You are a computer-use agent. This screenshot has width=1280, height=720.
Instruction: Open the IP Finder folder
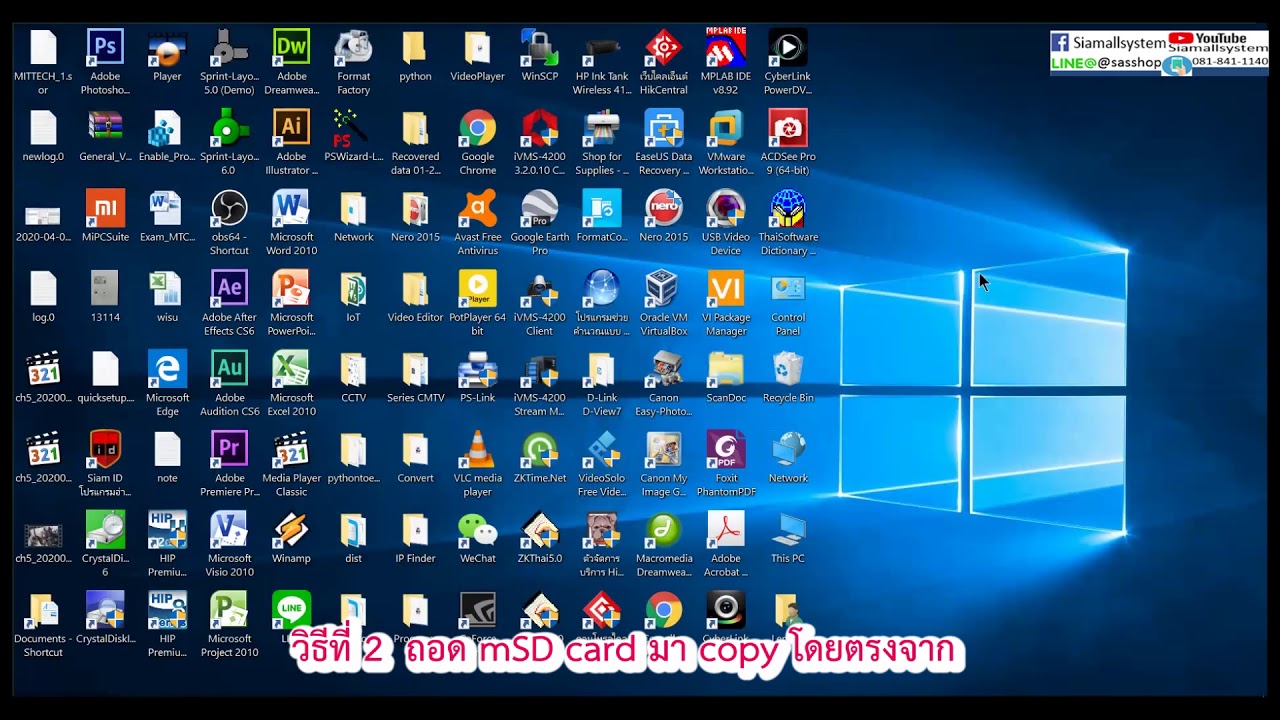(x=415, y=530)
